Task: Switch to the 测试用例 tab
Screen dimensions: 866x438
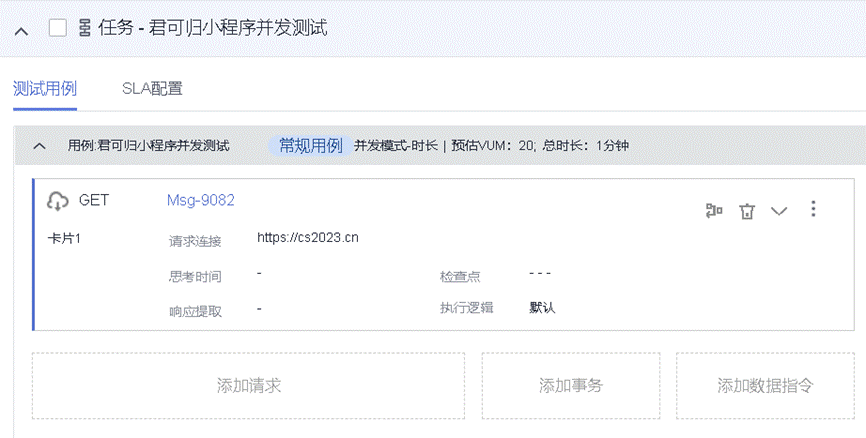Action: [45, 88]
